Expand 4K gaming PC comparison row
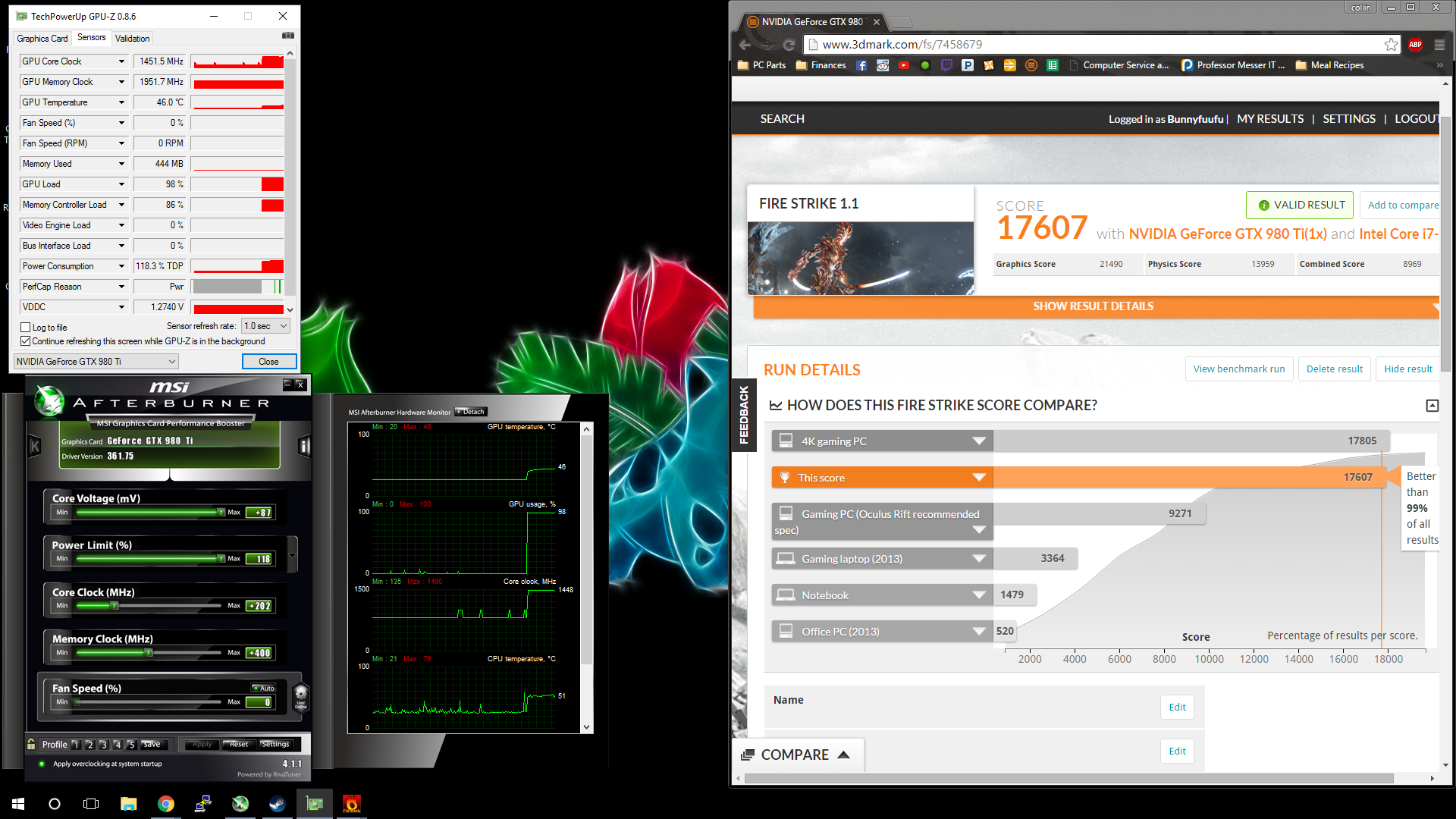Screen dimensions: 1456x819 coord(979,441)
